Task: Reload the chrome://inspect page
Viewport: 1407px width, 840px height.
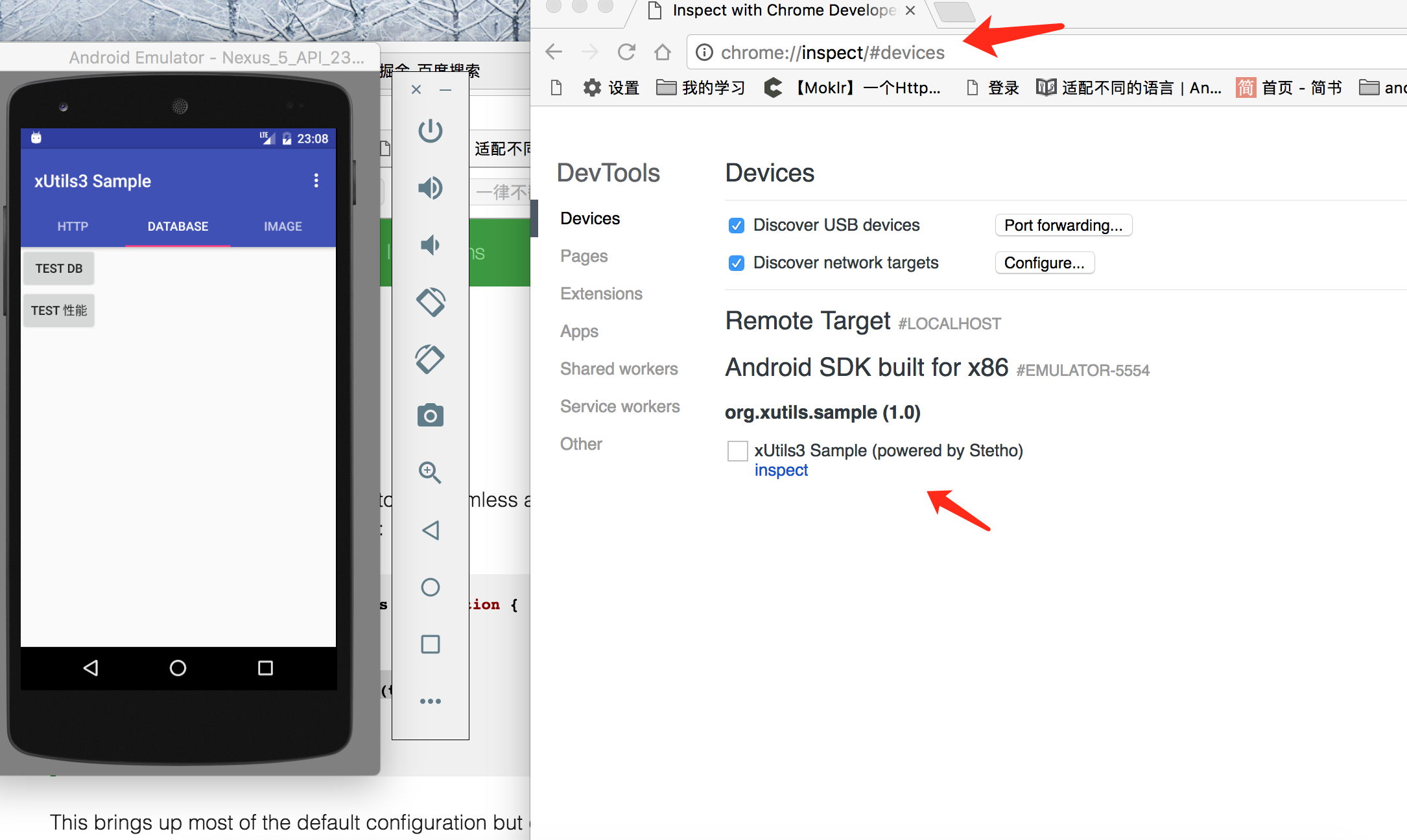Action: (626, 52)
